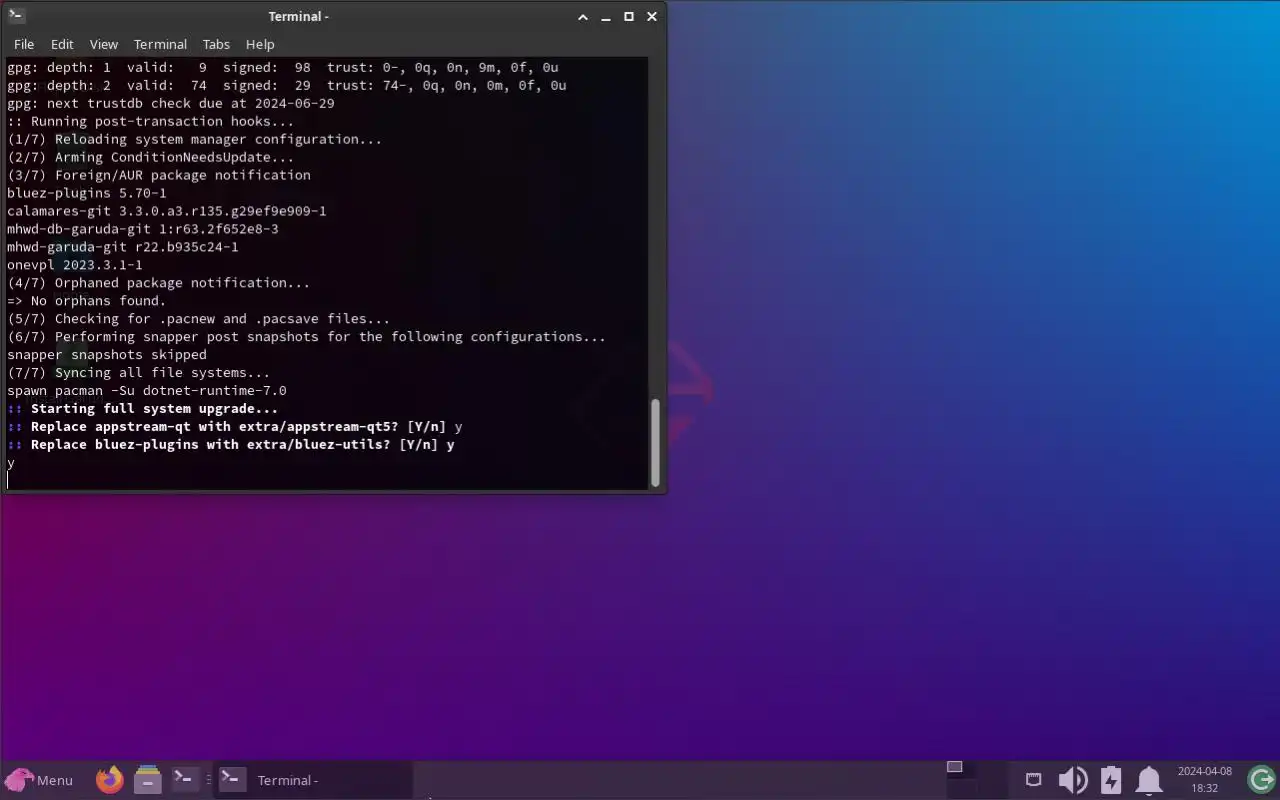Click '(1/7) Reloading system manager configuration...' line
This screenshot has width=1280, height=800.
coord(195,139)
